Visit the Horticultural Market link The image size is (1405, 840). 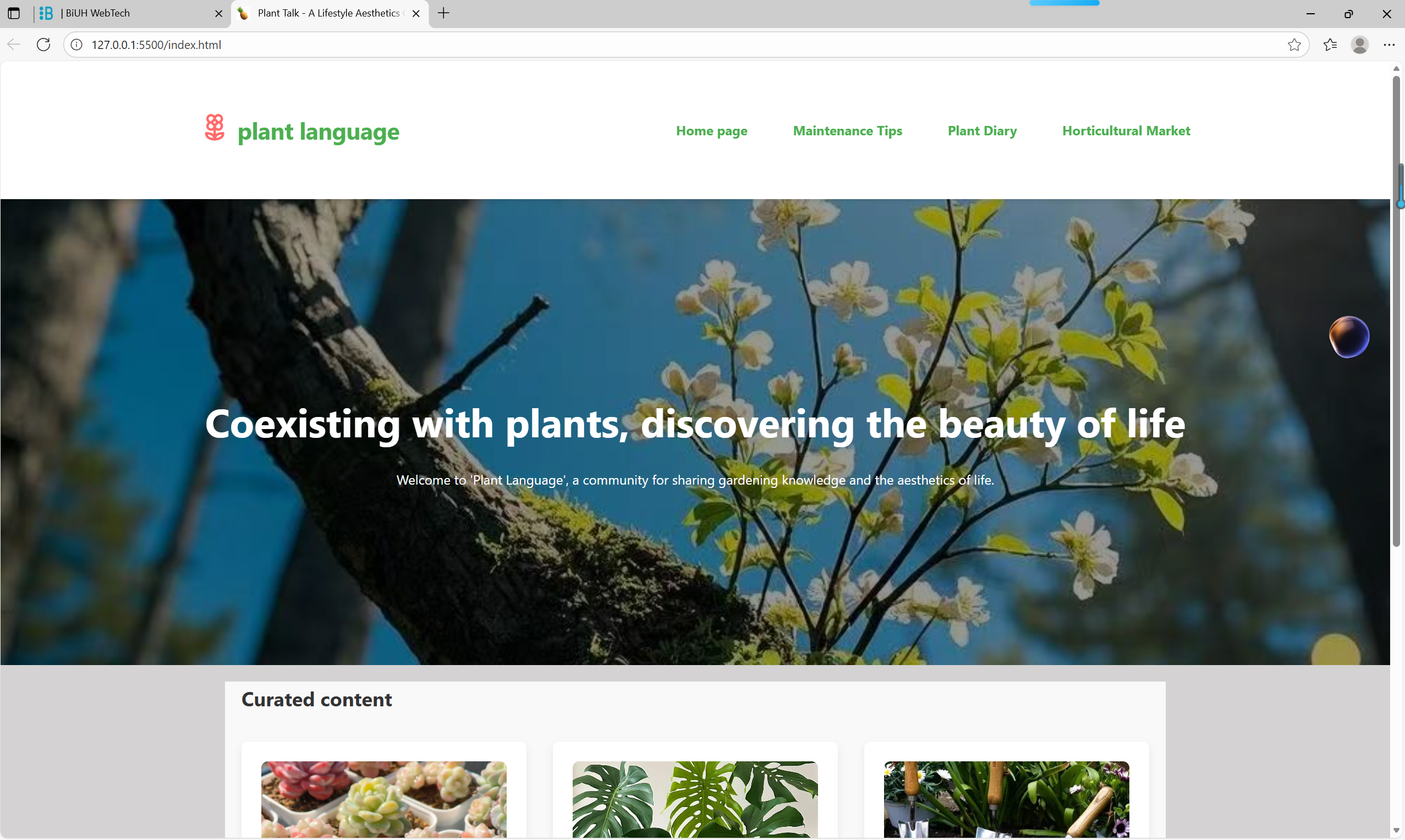1126,131
